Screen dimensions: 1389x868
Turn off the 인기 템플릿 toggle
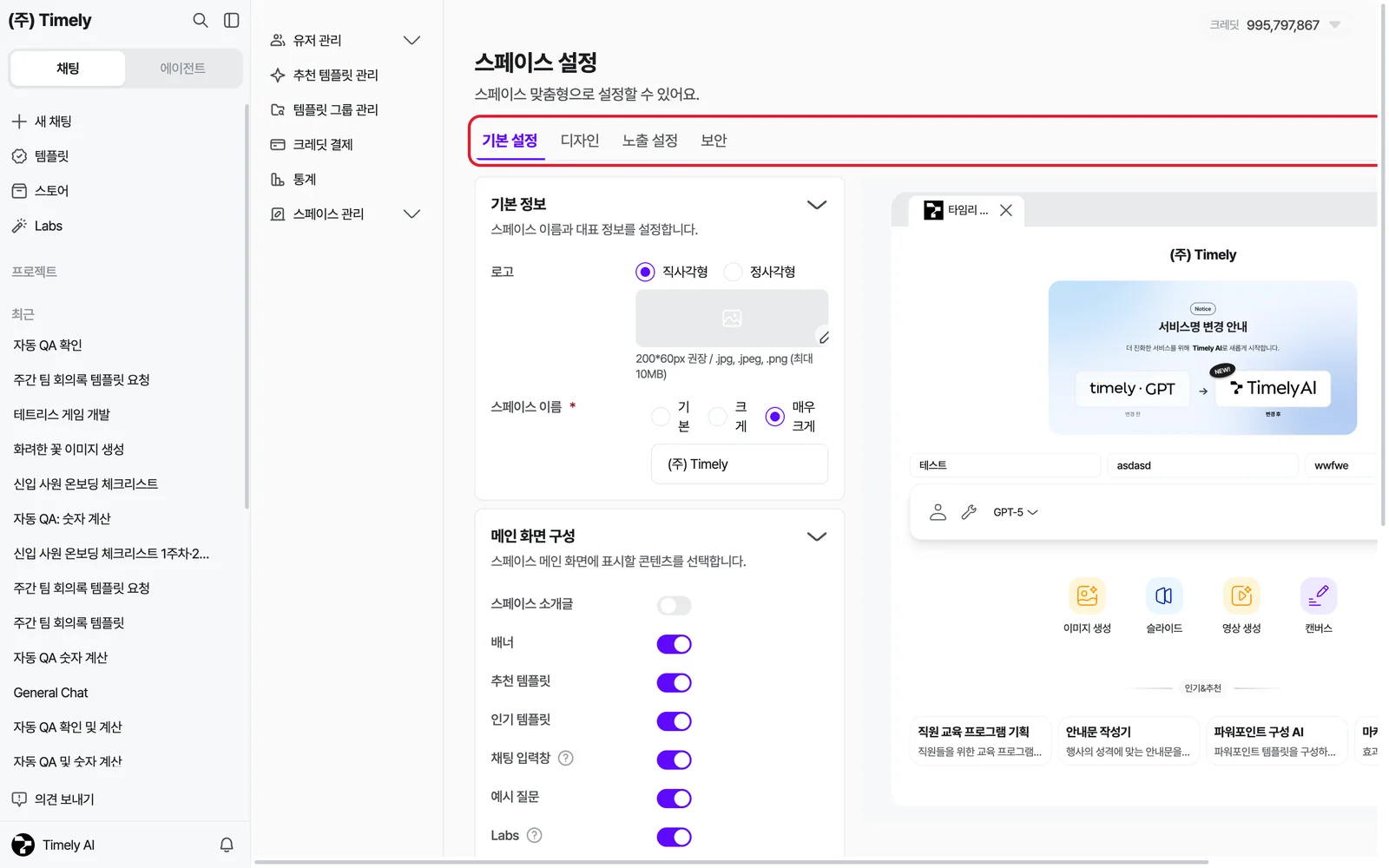[674, 721]
